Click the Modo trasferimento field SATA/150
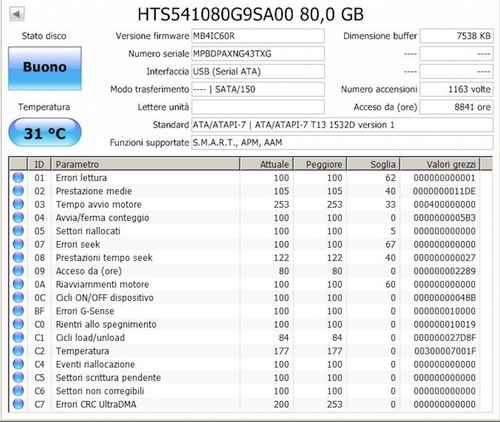 (258, 89)
